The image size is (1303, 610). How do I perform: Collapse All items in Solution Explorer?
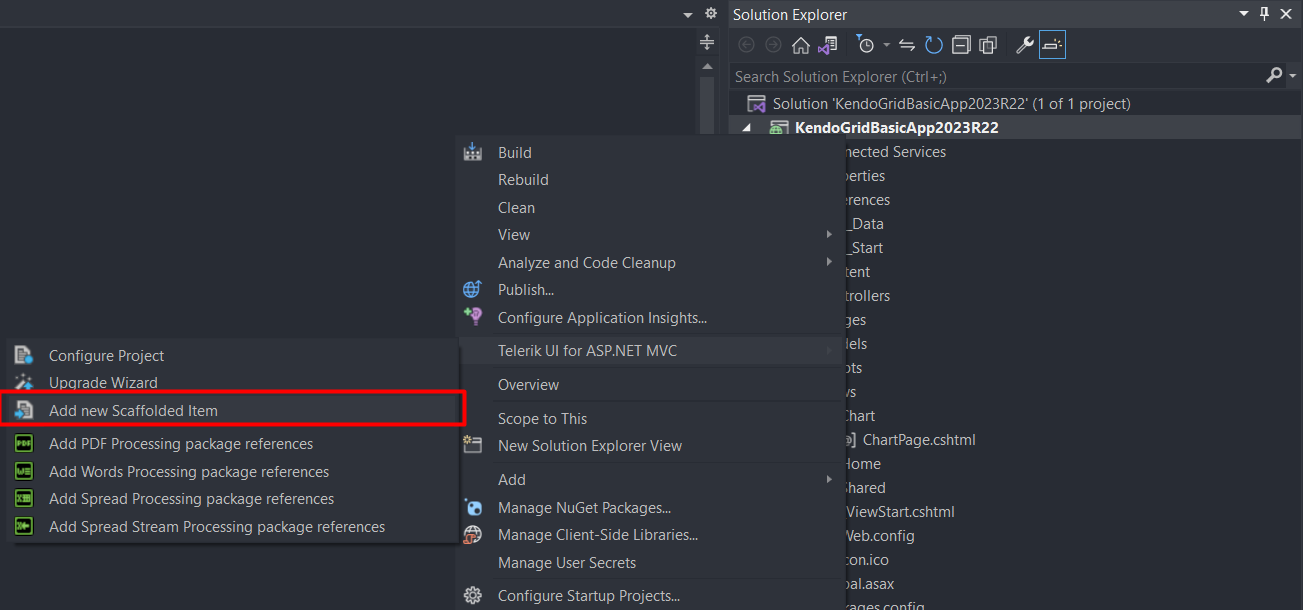tap(961, 44)
